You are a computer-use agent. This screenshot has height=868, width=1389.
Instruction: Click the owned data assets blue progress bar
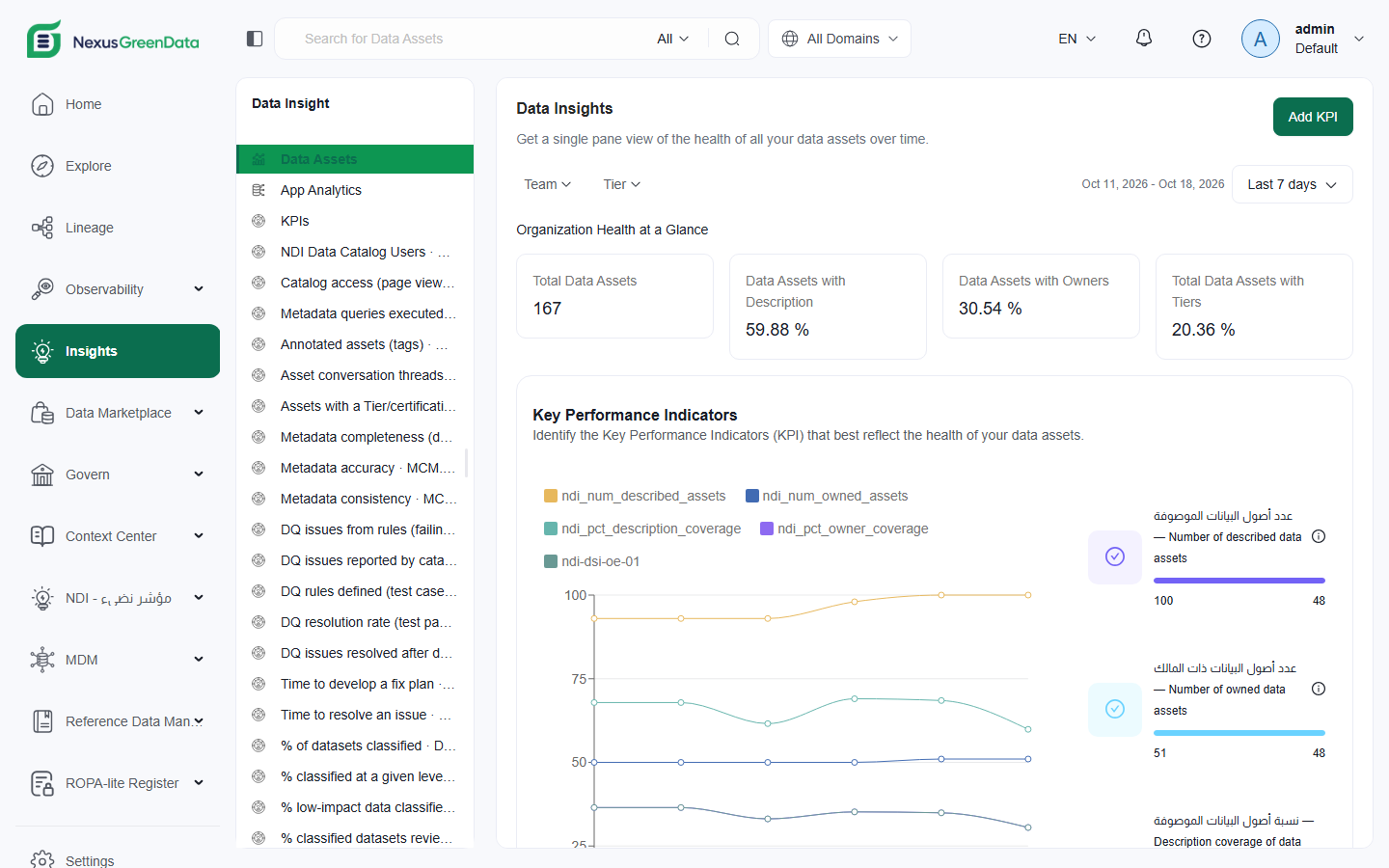[x=1239, y=733]
